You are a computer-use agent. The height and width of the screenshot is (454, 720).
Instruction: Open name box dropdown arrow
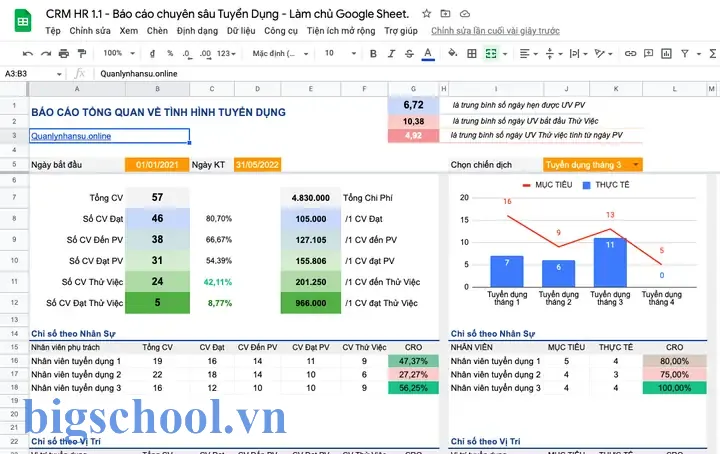(x=59, y=74)
